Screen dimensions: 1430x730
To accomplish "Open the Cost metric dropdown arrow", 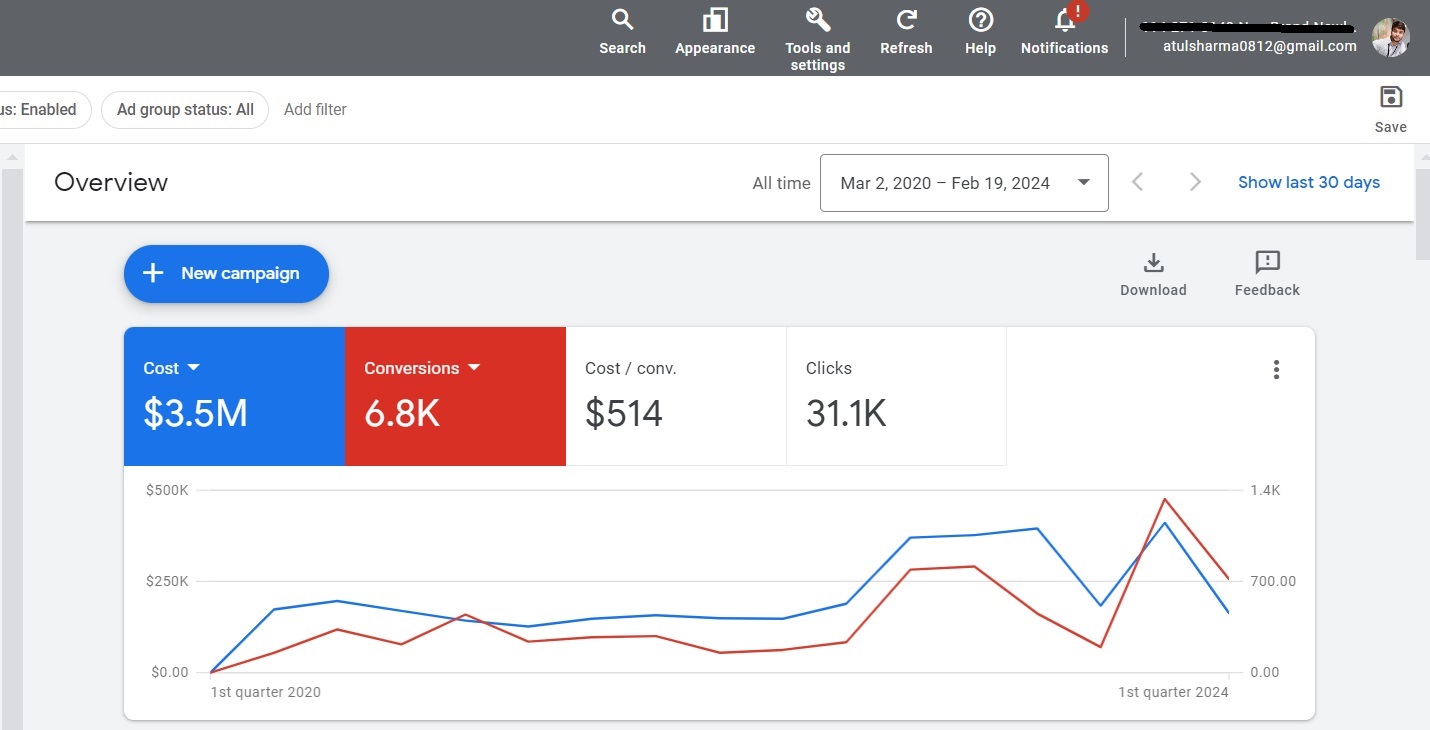I will click(194, 368).
